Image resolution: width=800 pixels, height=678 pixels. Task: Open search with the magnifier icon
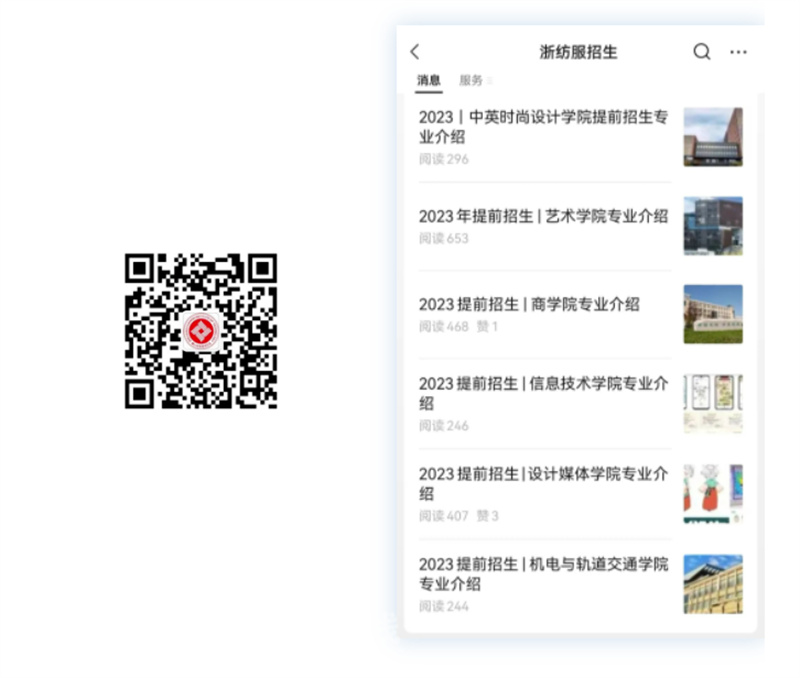pos(702,52)
